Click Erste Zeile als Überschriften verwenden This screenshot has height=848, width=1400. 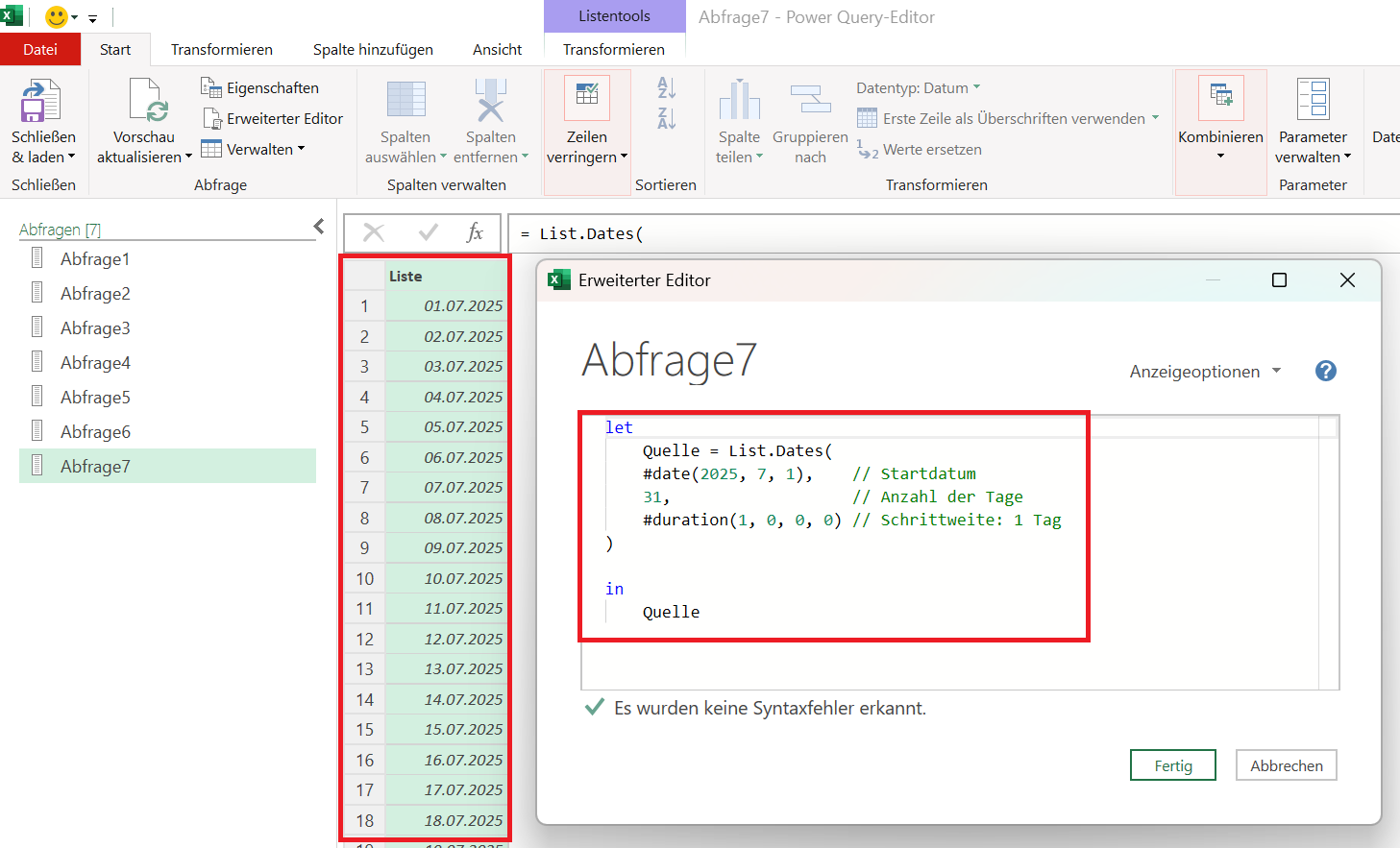pyautogui.click(x=1008, y=118)
